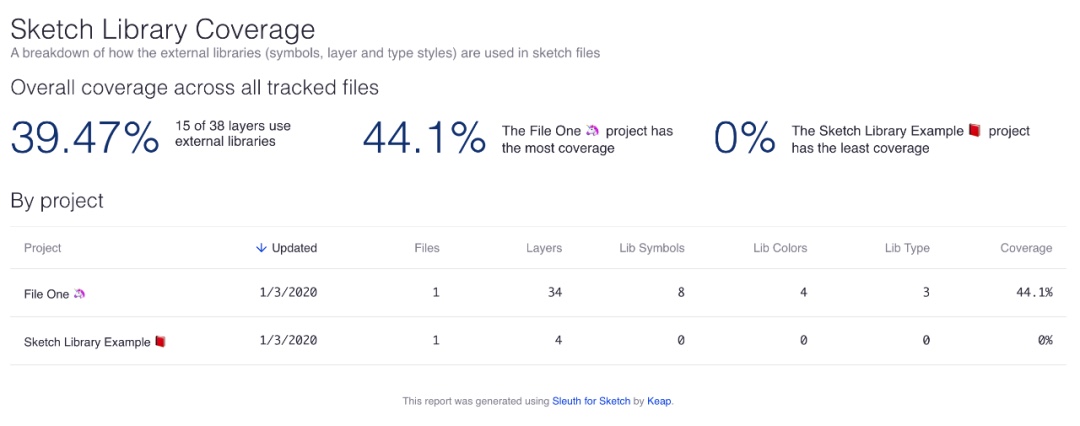This screenshot has height=426, width=1080.
Task: Open the Sleuth for Sketch link
Action: [x=591, y=401]
